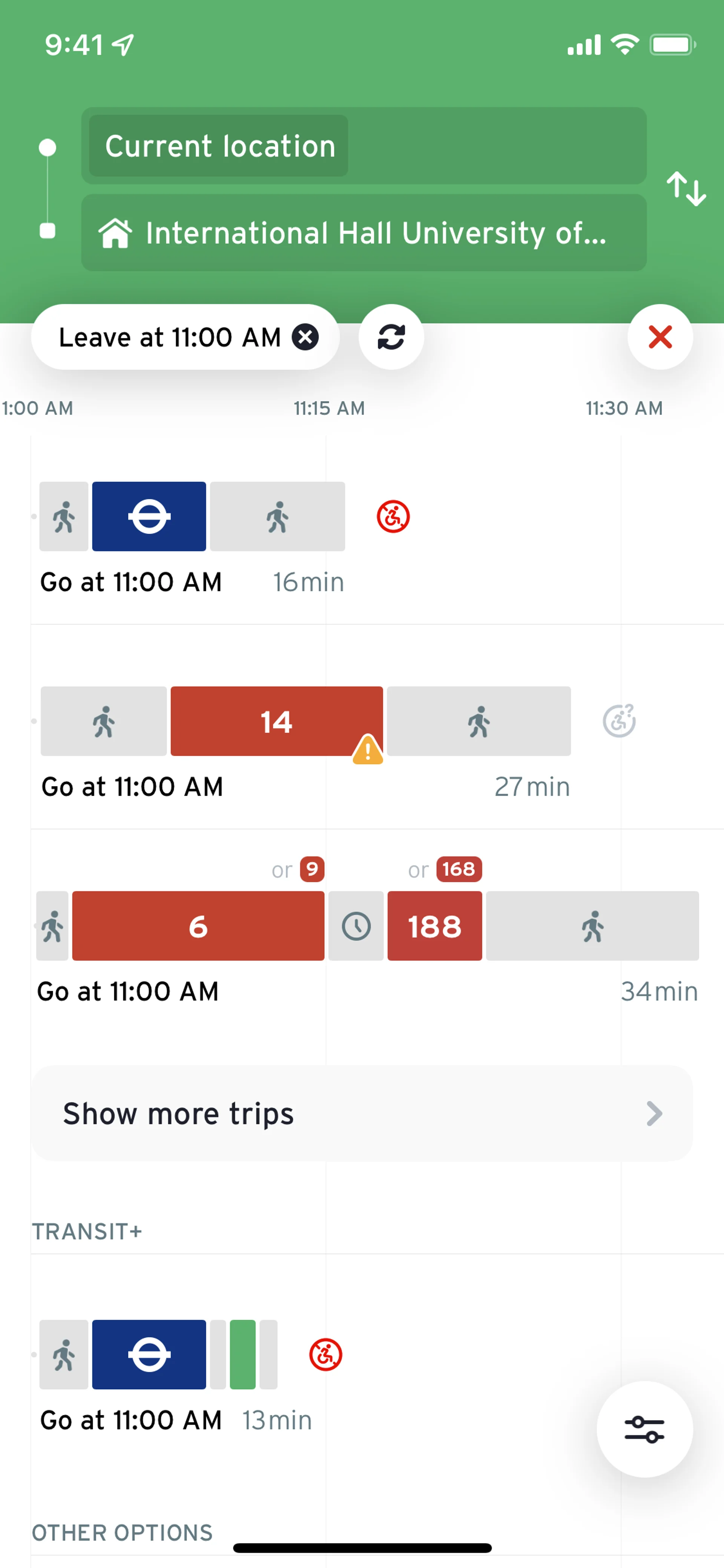
Task: Open the Leave at 11:00 AM time picker
Action: 169,337
